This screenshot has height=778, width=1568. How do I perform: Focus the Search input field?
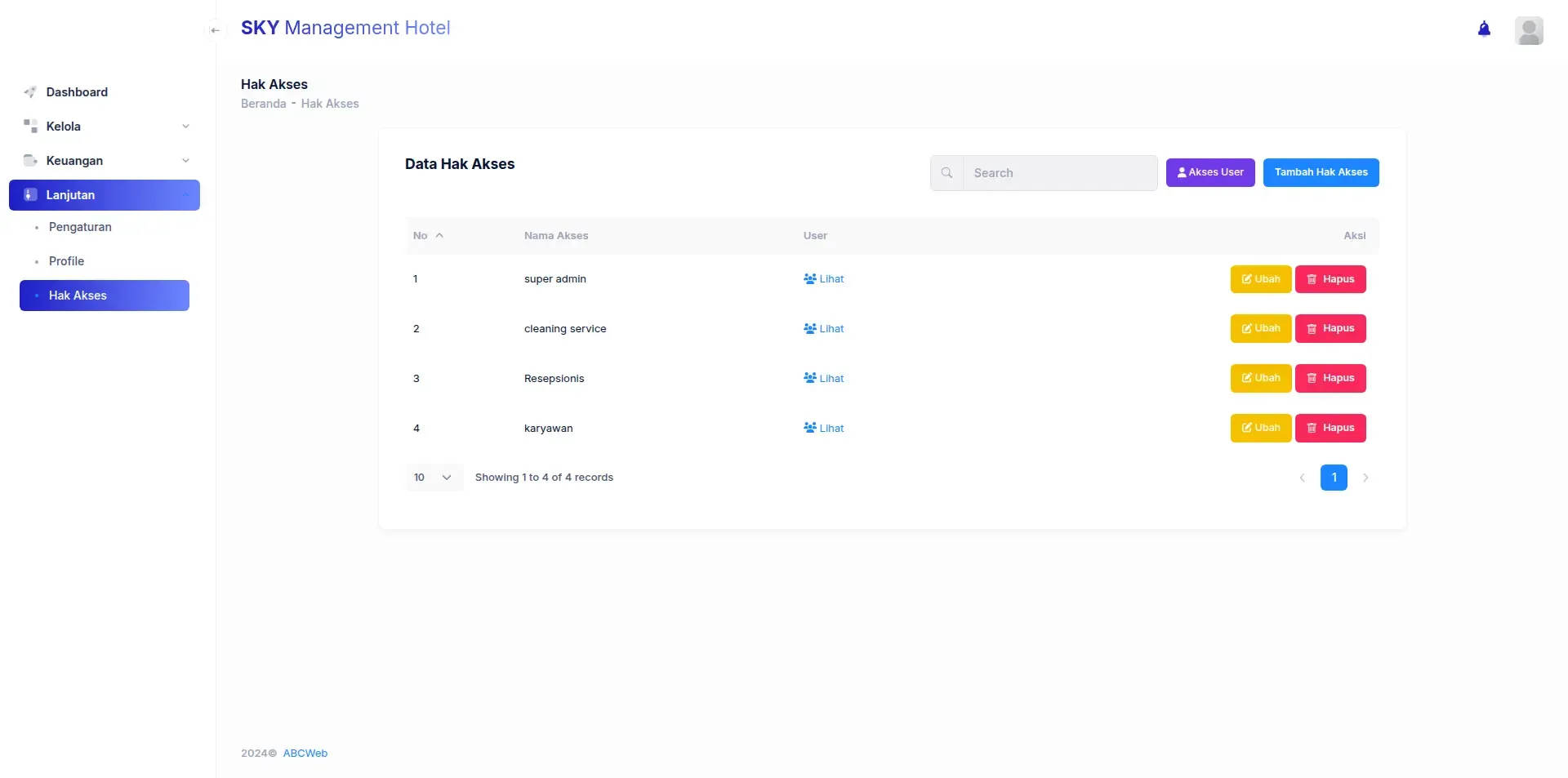(x=1060, y=173)
